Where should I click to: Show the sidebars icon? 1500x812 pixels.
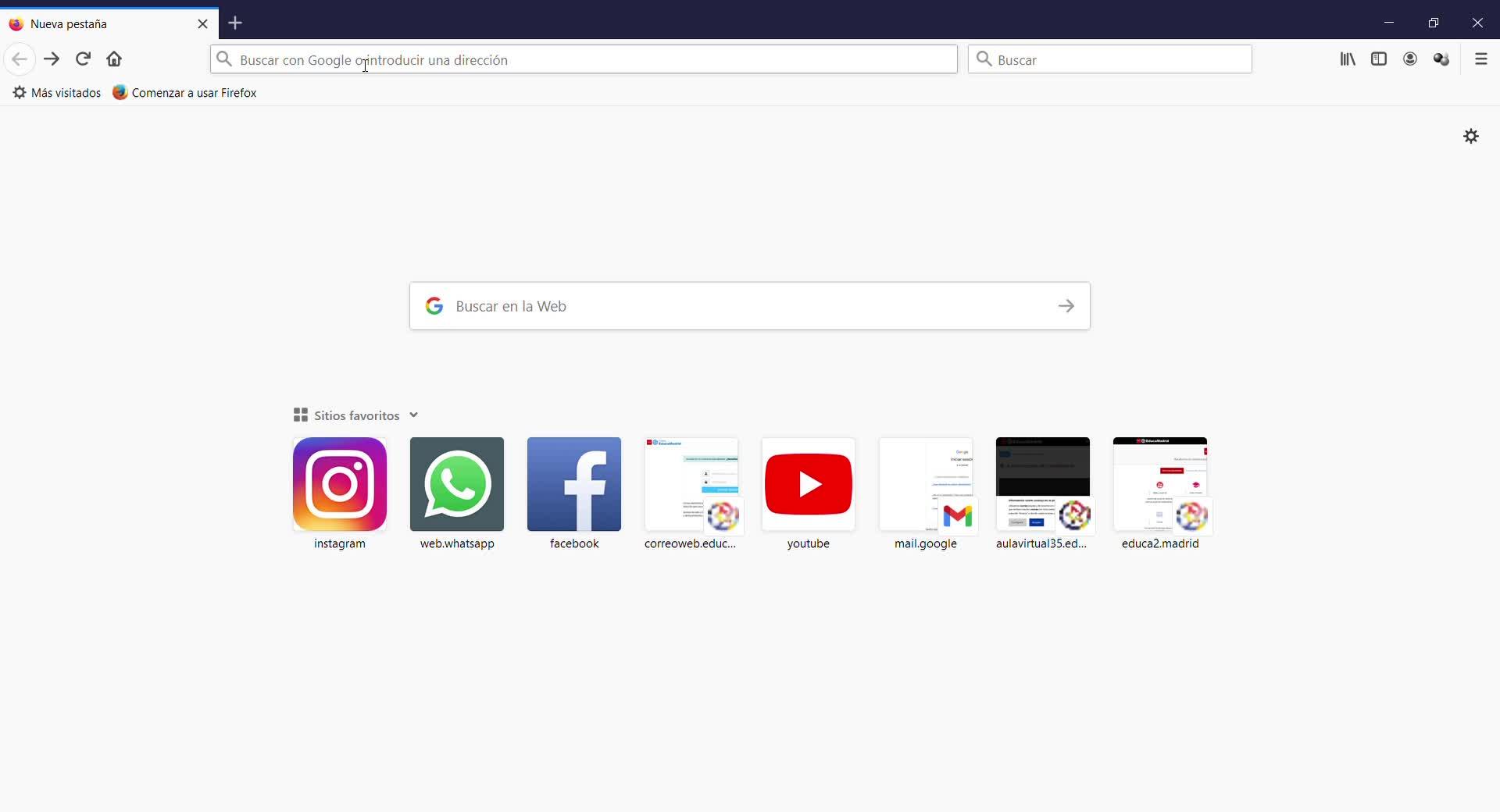(x=1379, y=59)
